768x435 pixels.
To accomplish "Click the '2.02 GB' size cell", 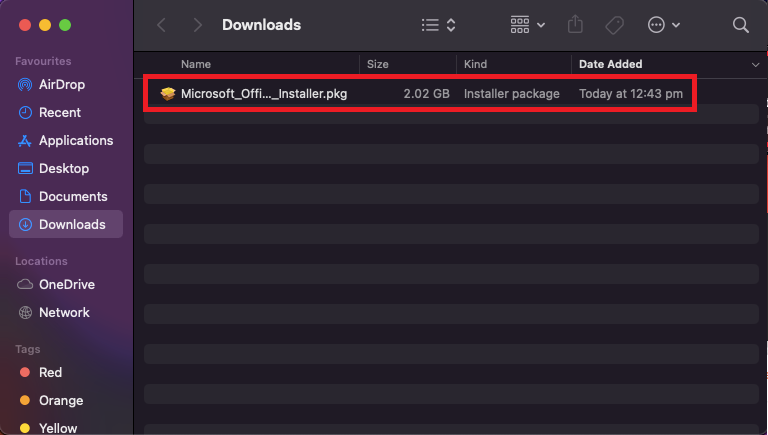I will pyautogui.click(x=426, y=94).
